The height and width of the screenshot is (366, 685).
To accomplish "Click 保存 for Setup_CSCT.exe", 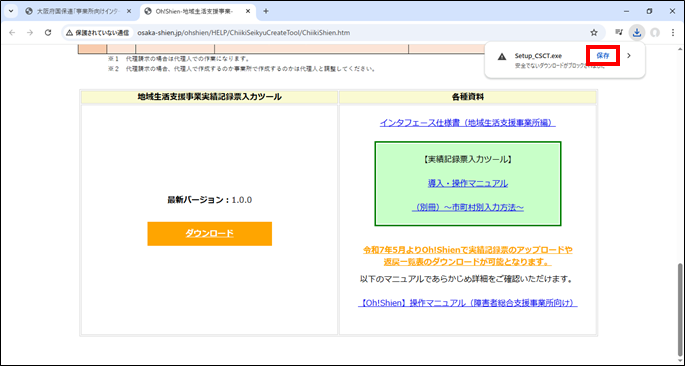I will coord(603,55).
